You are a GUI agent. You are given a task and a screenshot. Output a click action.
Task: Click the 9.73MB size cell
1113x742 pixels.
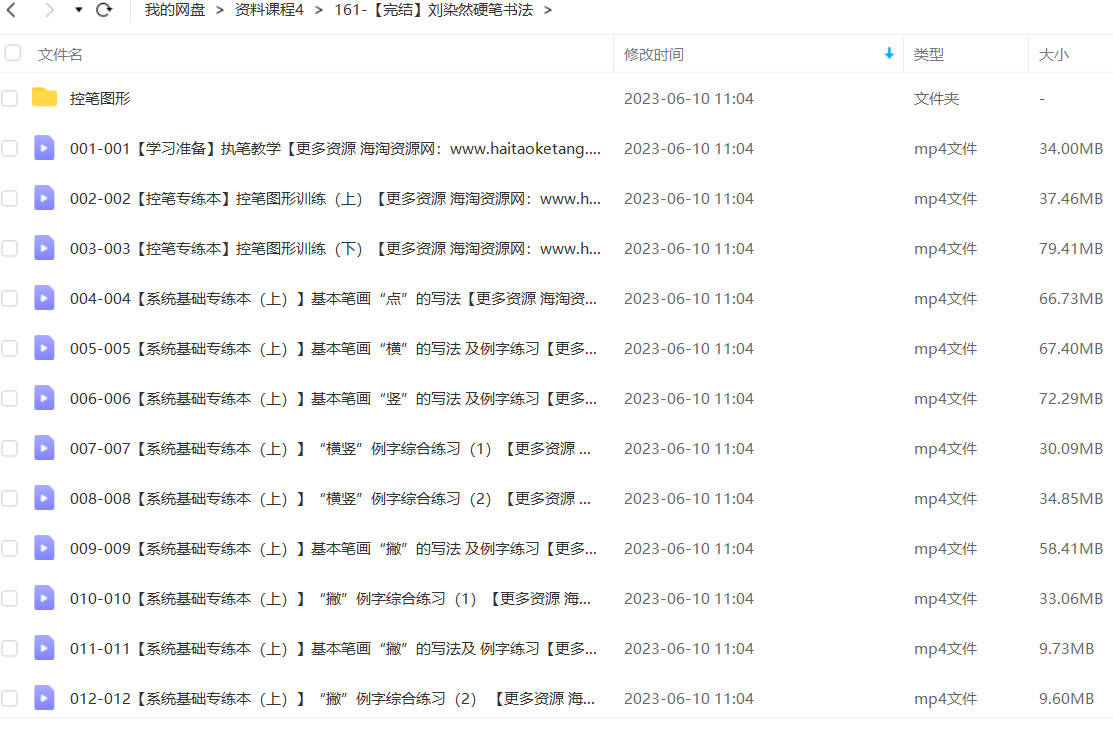1066,649
